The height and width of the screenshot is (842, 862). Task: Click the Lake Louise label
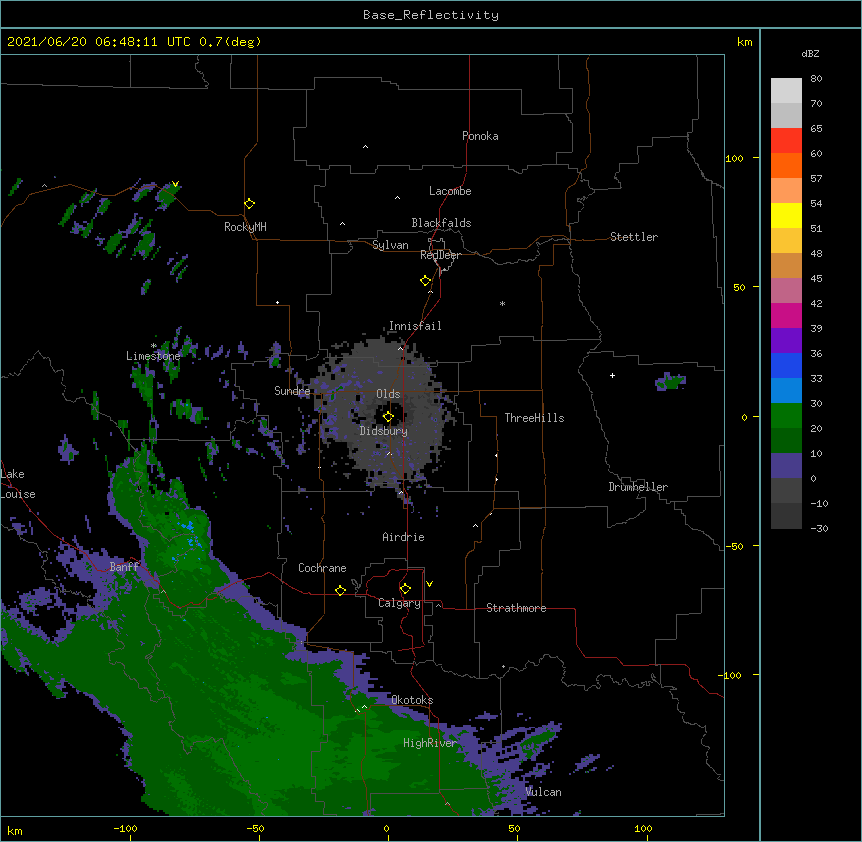pyautogui.click(x=18, y=484)
